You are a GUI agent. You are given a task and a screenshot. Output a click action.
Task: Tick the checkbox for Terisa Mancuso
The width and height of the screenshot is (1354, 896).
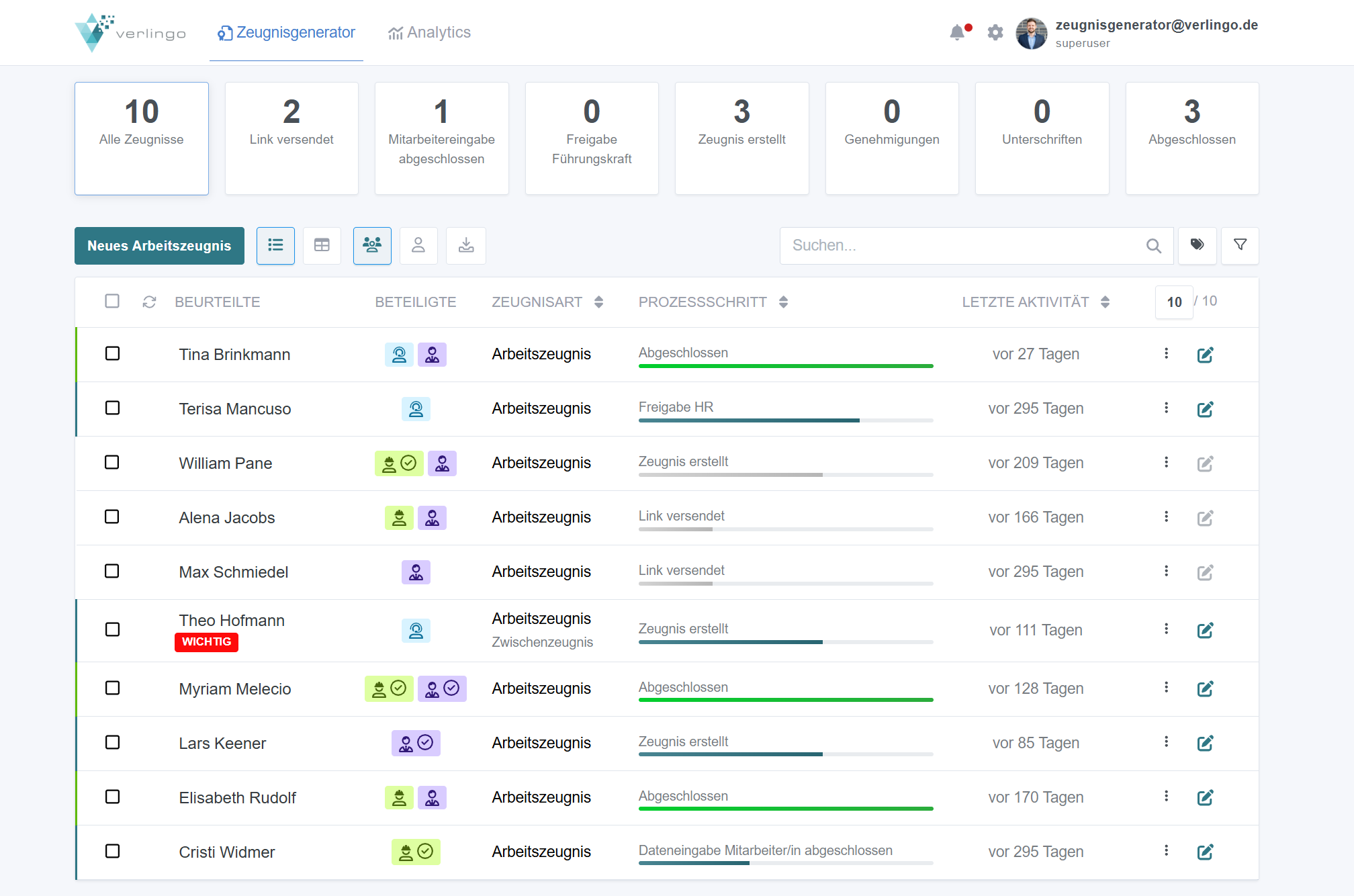pyautogui.click(x=112, y=408)
